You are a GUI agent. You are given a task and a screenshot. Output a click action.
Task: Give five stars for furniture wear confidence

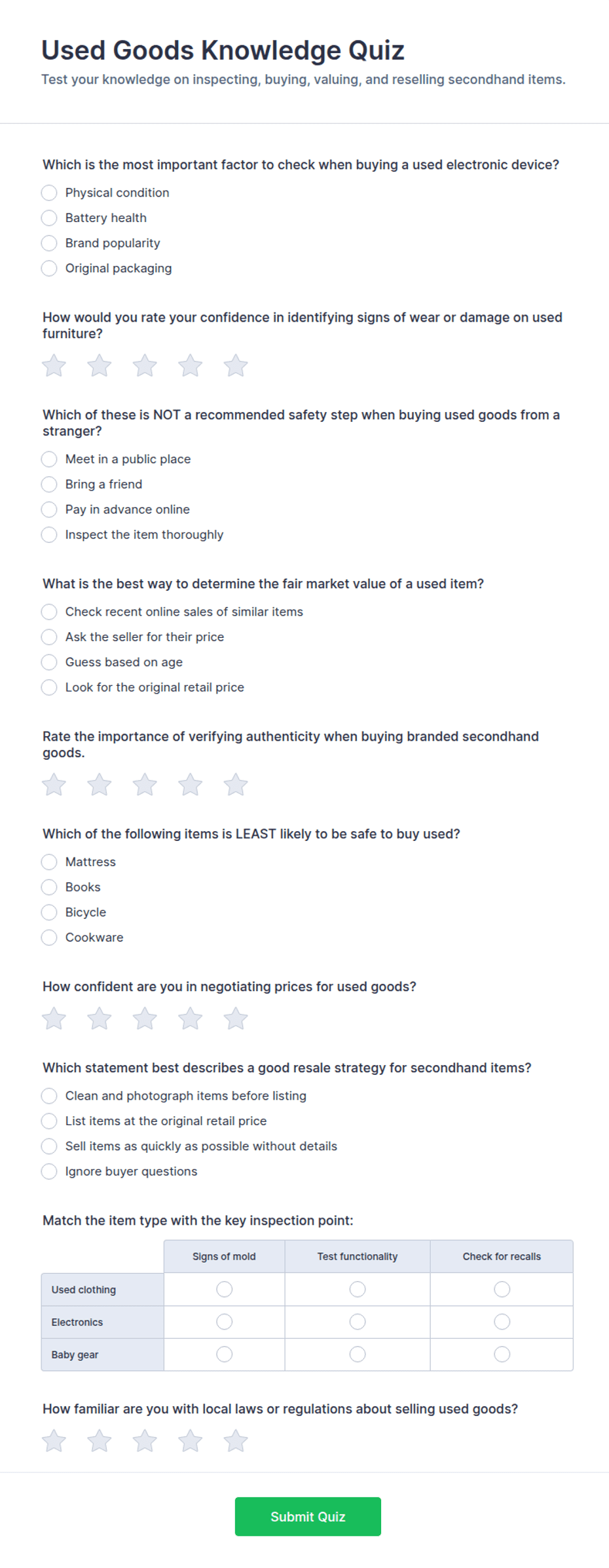tap(236, 365)
